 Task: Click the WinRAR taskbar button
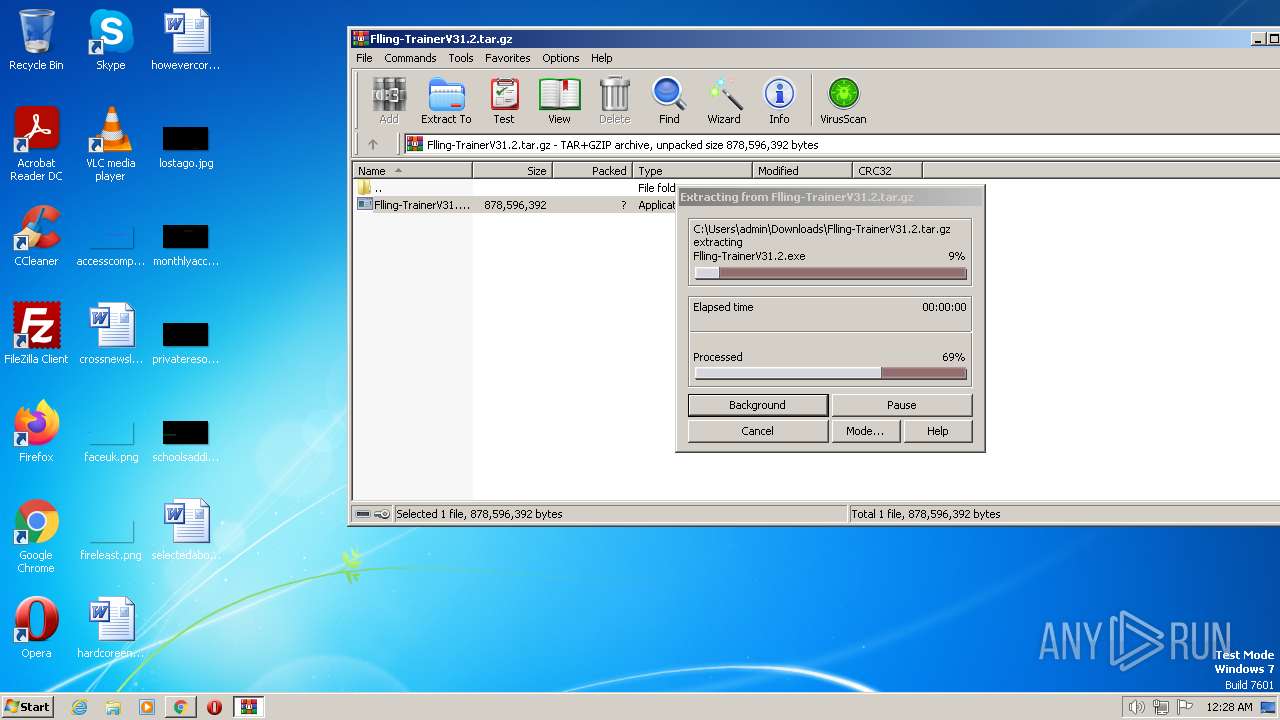click(x=248, y=707)
